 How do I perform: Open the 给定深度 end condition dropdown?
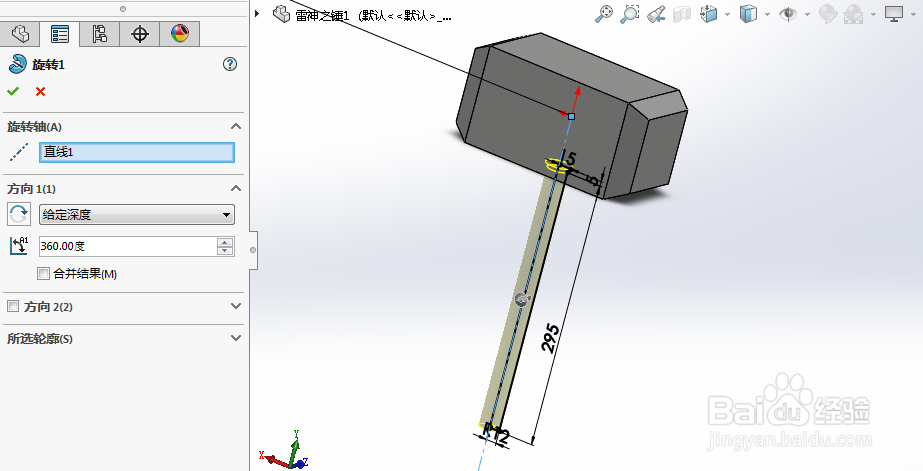tap(137, 214)
